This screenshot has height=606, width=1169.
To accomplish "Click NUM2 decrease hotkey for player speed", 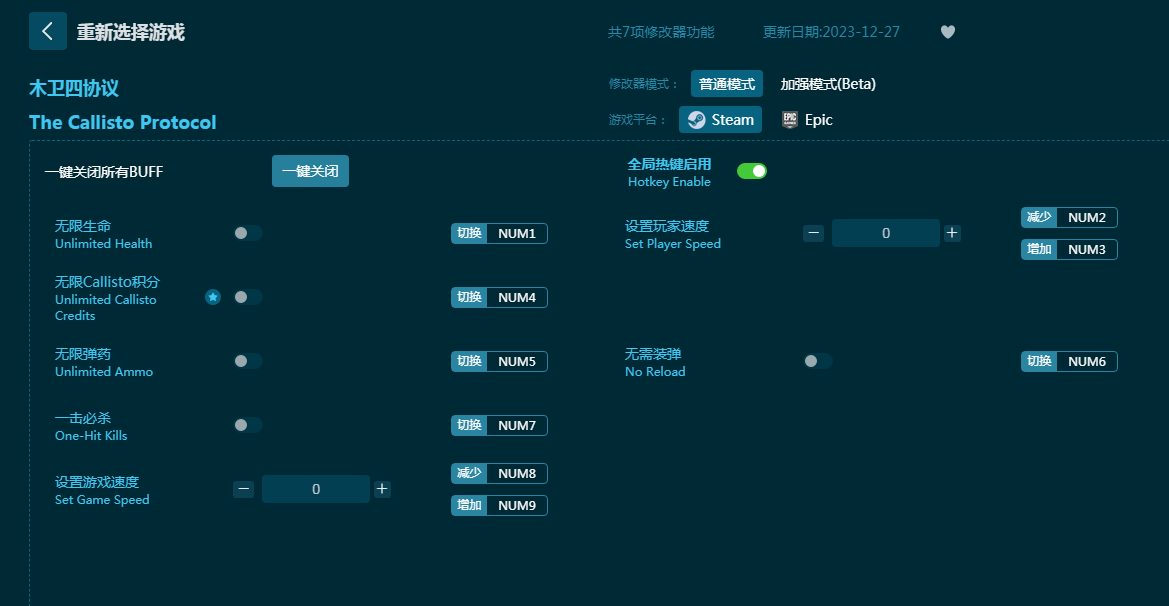I will point(1069,218).
